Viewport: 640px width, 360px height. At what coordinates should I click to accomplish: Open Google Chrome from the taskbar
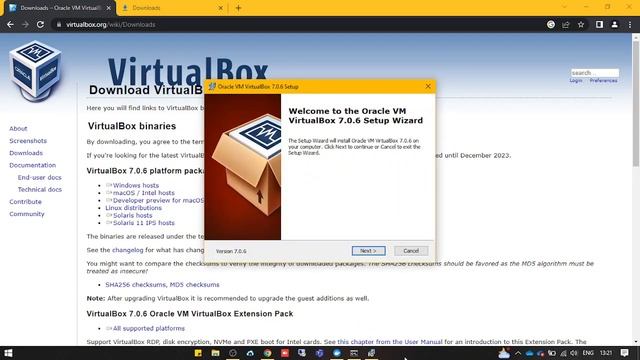coord(267,353)
